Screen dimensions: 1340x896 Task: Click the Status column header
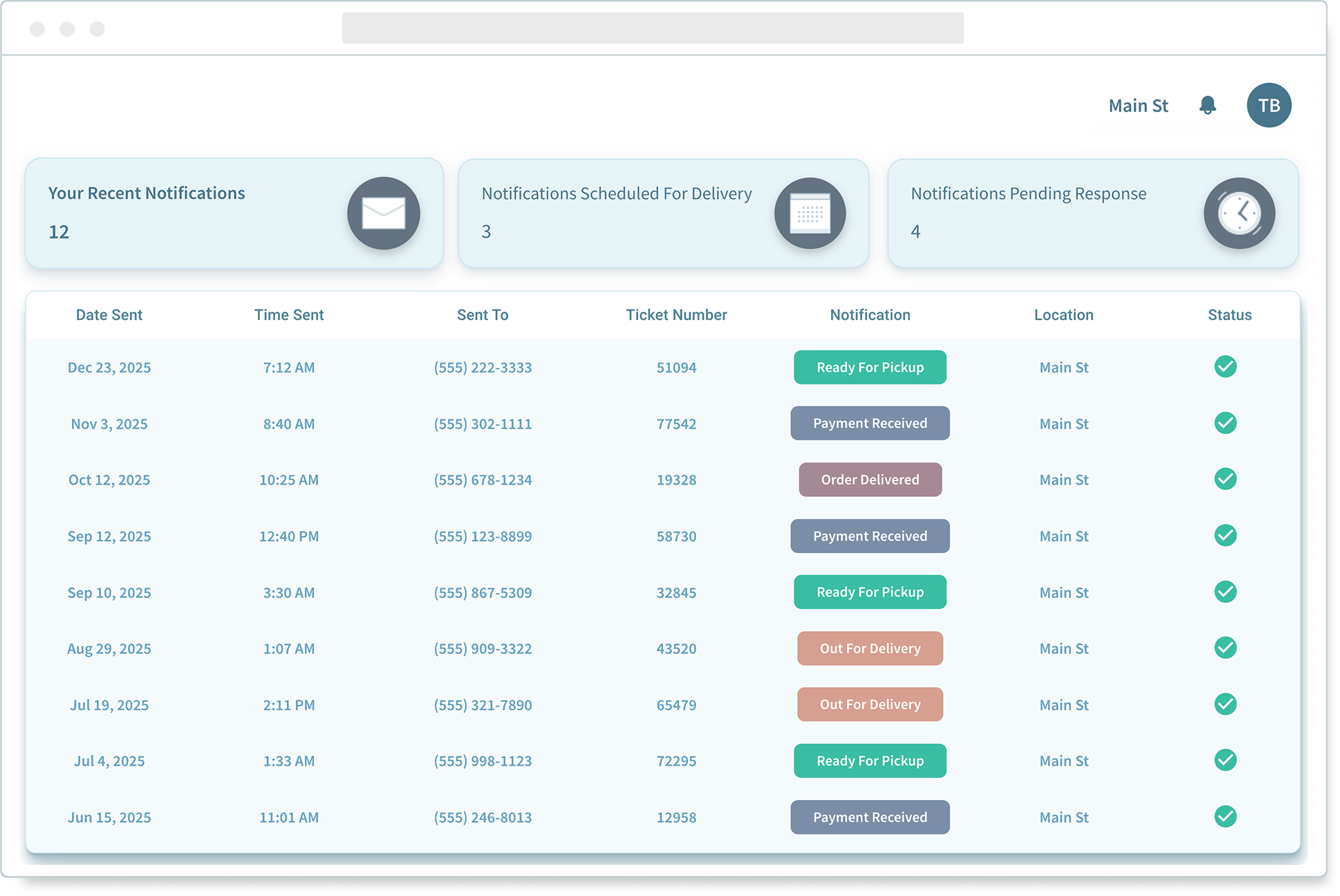point(1229,315)
